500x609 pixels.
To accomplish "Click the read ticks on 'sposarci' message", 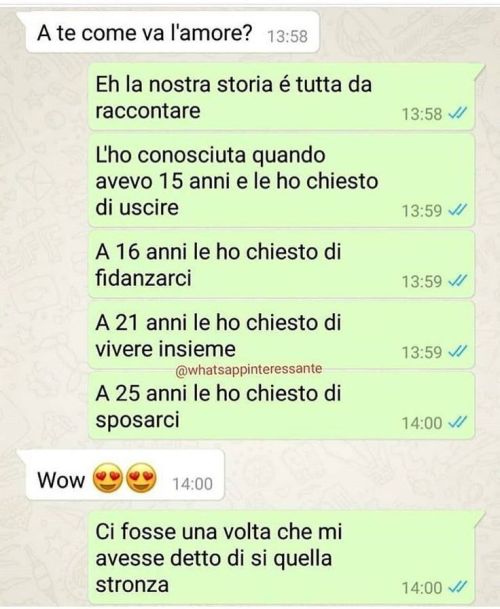I will [x=457, y=422].
